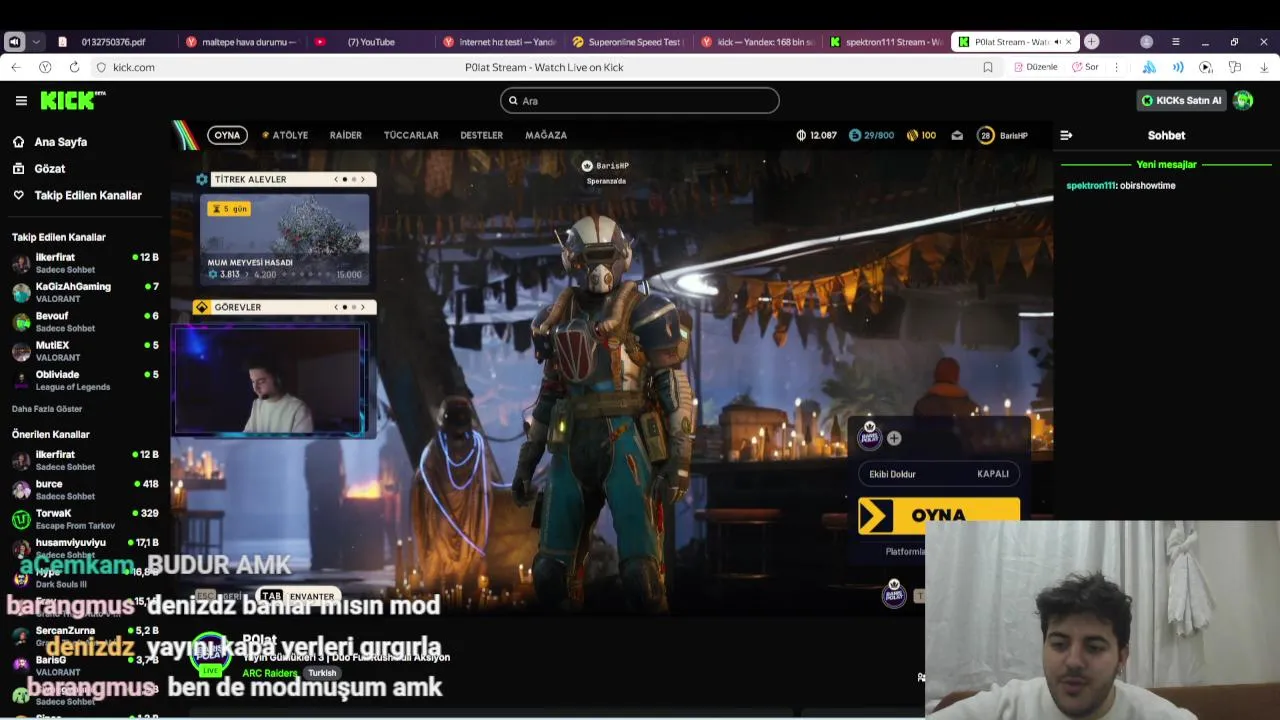Go to previous TİTREK ALEVLER card
The height and width of the screenshot is (720, 1280).
[336, 179]
